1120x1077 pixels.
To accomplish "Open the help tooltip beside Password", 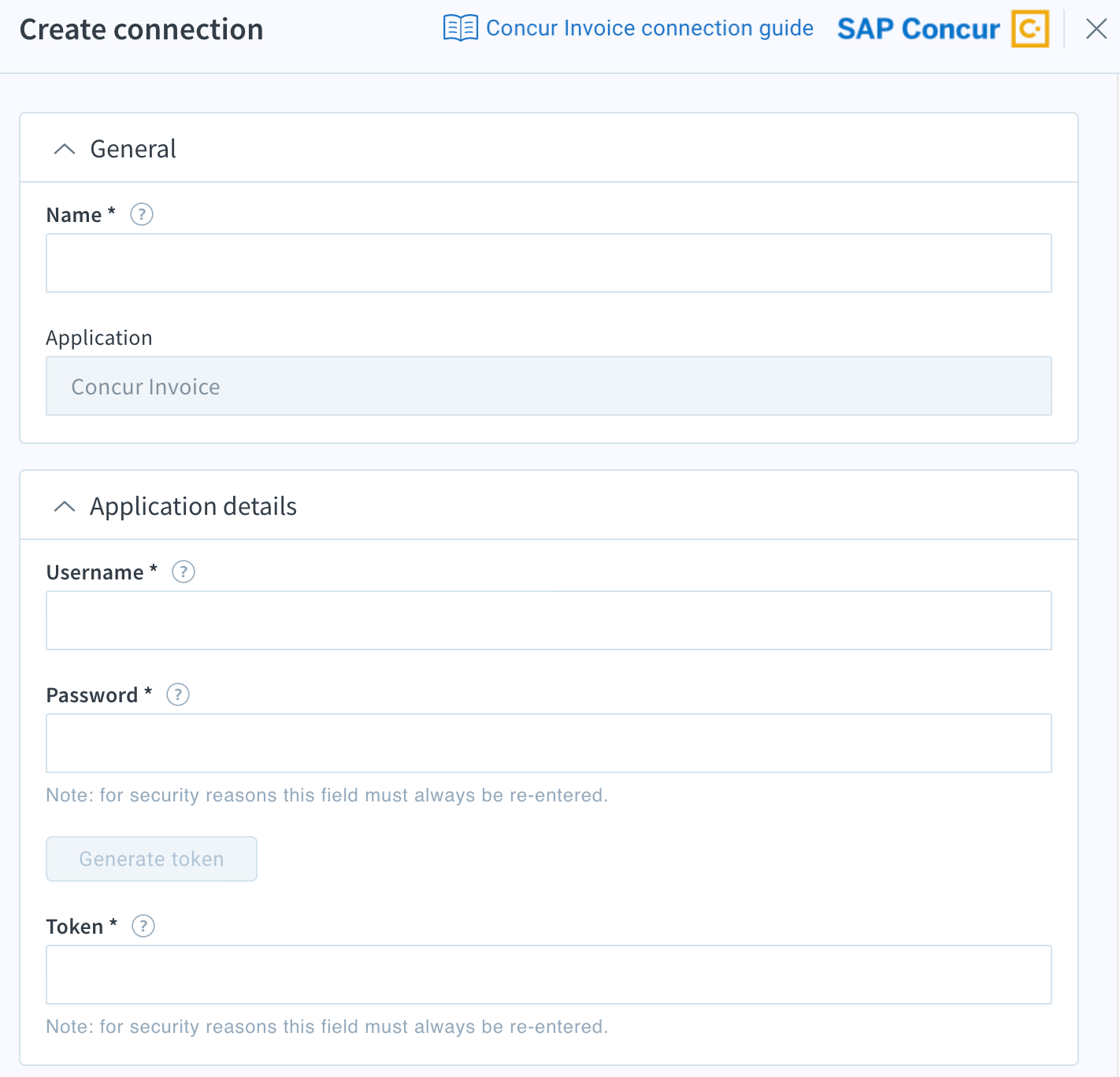I will pyautogui.click(x=177, y=694).
